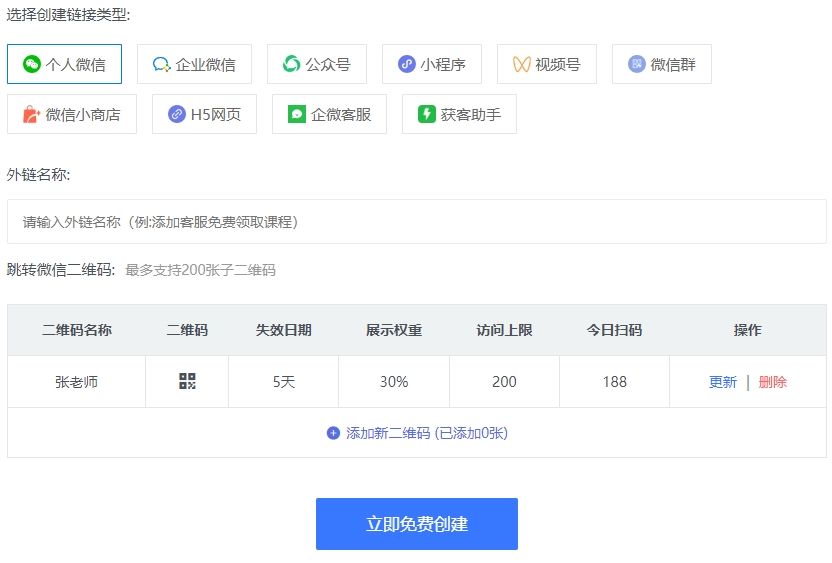Focus the 外链名称 input field
This screenshot has height=563, width=832.
(417, 222)
